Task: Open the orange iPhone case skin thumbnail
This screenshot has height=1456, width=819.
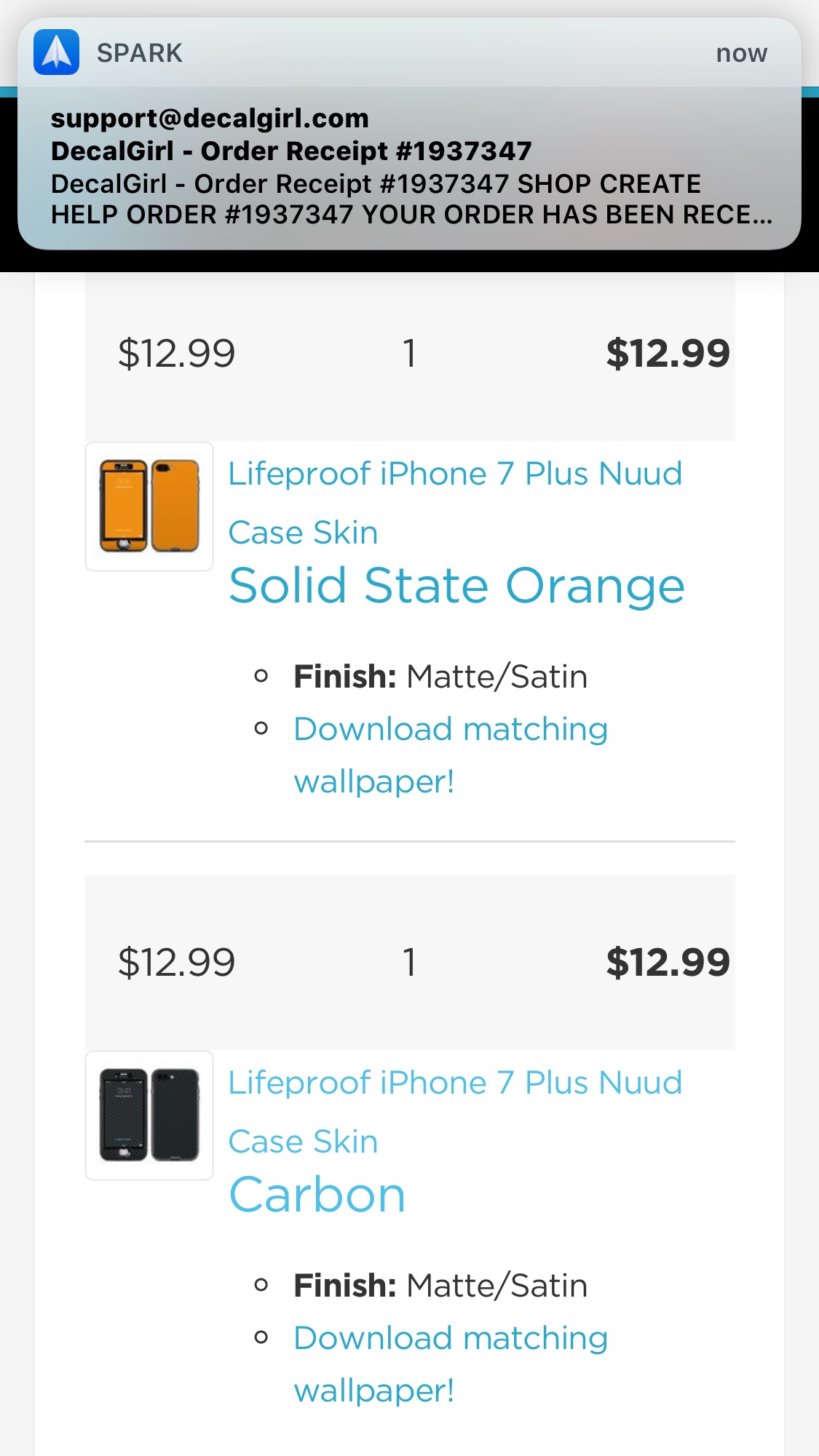Action: click(x=149, y=506)
